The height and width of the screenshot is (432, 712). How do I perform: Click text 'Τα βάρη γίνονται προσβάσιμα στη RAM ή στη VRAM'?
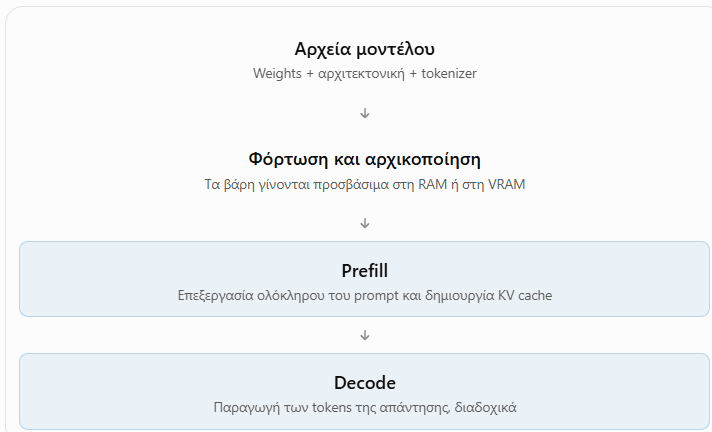(365, 184)
